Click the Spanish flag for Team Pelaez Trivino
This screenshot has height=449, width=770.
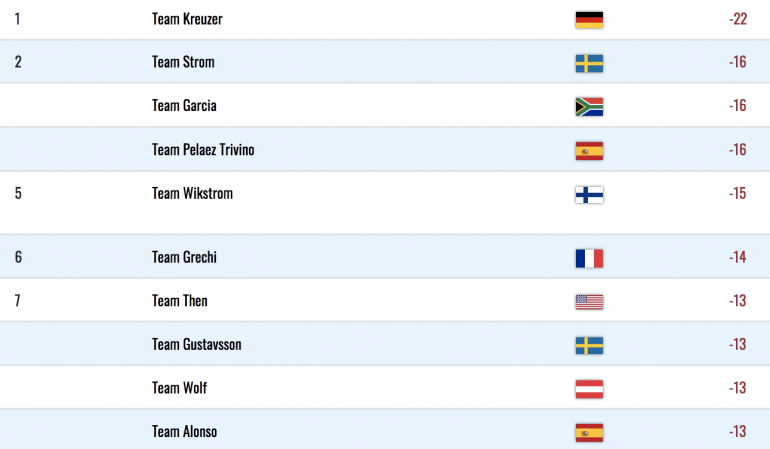tap(589, 151)
